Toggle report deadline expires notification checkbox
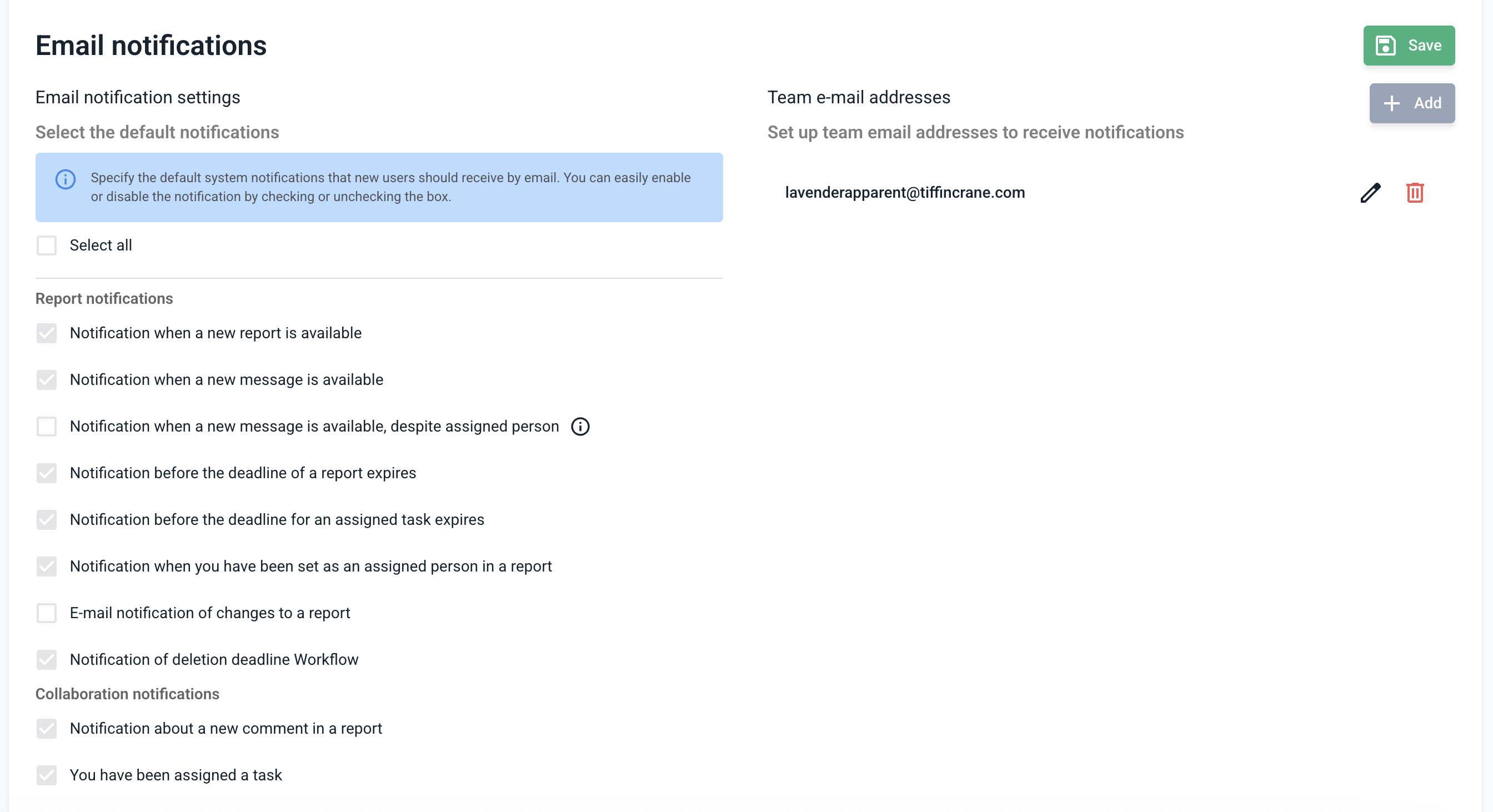 point(46,473)
